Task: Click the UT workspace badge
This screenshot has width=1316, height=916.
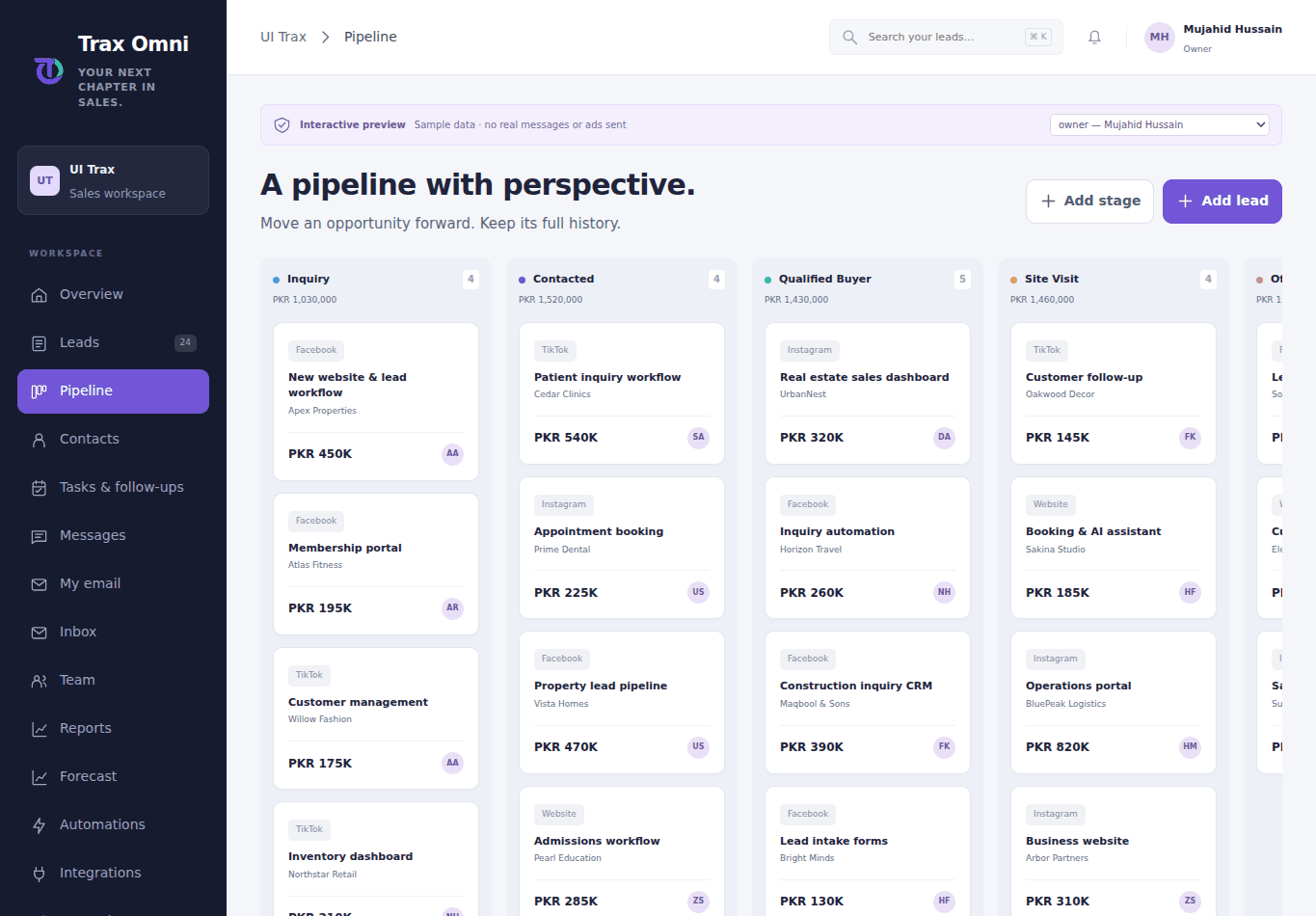Action: click(x=44, y=180)
